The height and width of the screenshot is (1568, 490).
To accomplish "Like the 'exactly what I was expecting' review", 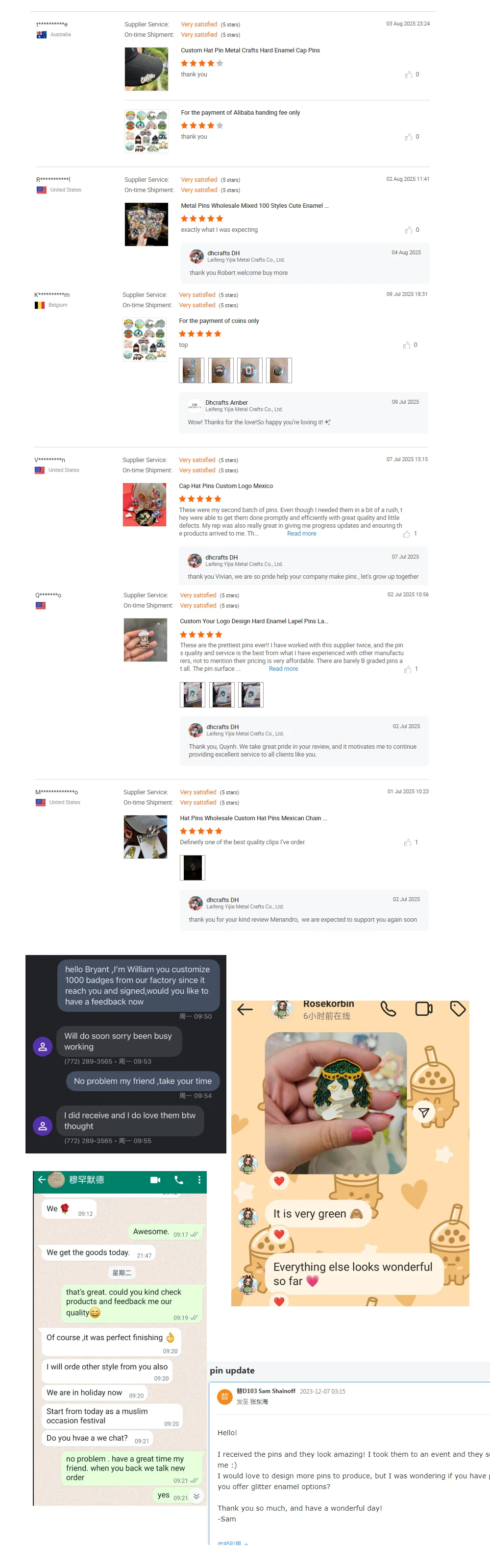I will (x=409, y=230).
